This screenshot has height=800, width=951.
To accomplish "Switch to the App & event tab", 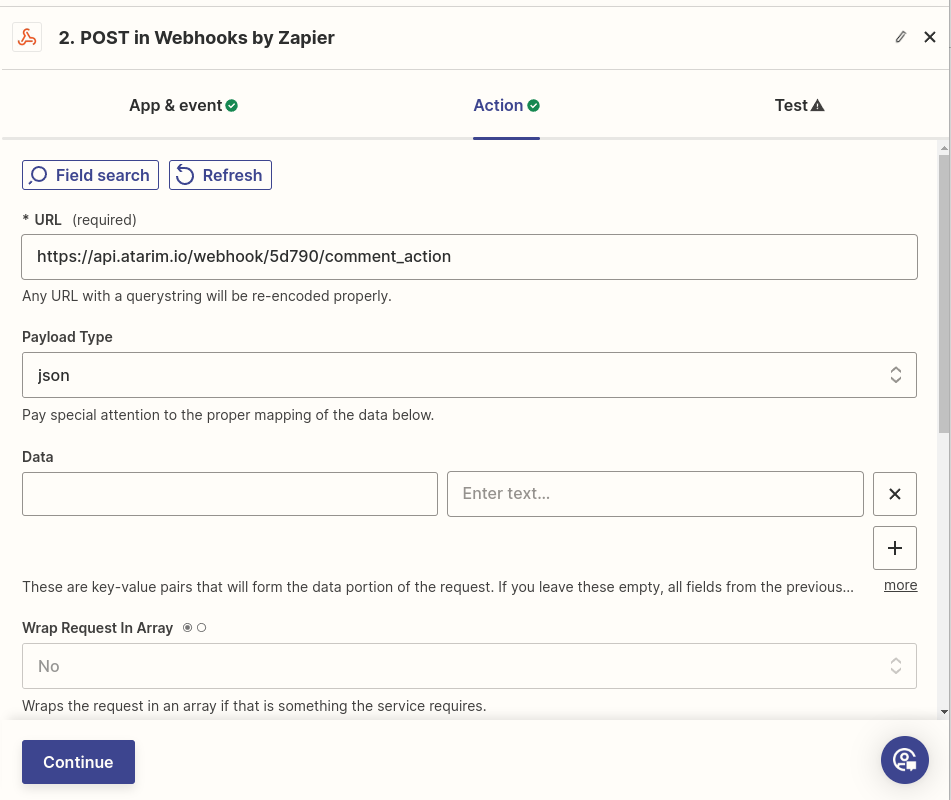I will (x=183, y=105).
